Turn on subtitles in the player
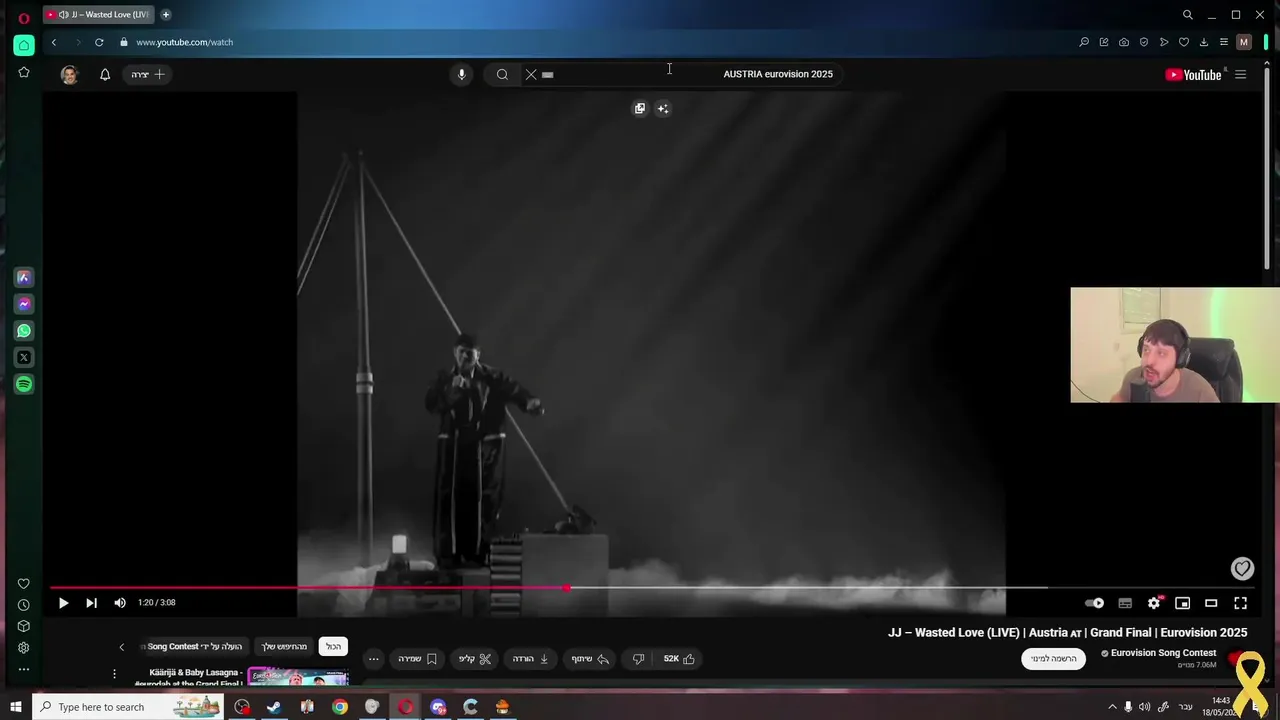 pos(1125,603)
